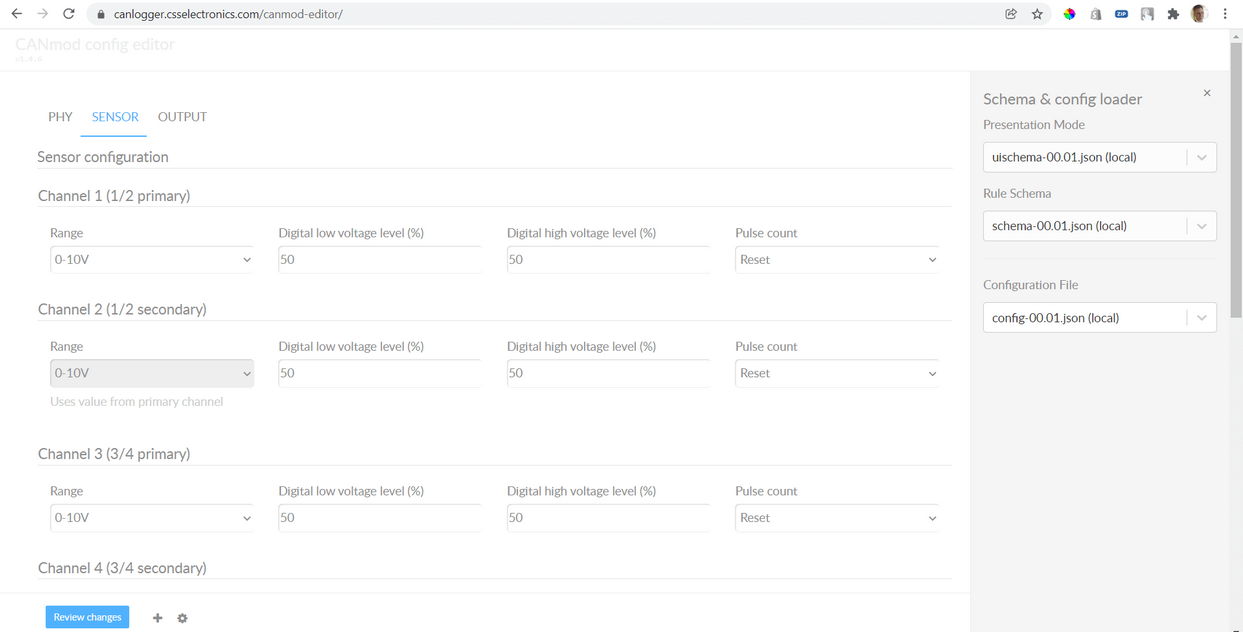Click the site padlock security icon

[x=101, y=14]
